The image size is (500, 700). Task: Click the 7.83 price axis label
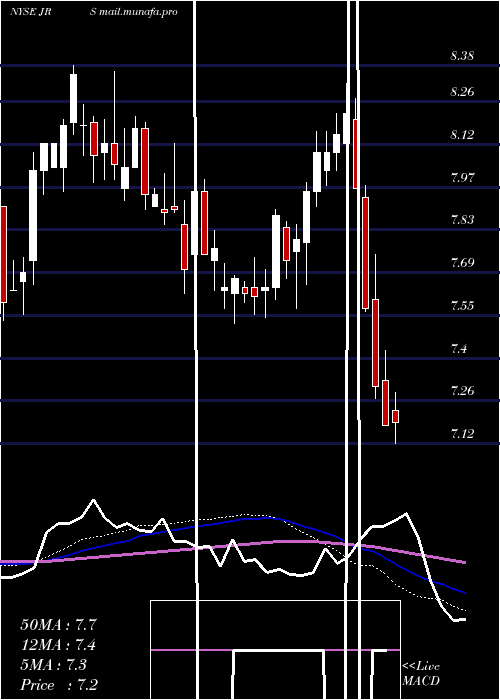click(462, 220)
